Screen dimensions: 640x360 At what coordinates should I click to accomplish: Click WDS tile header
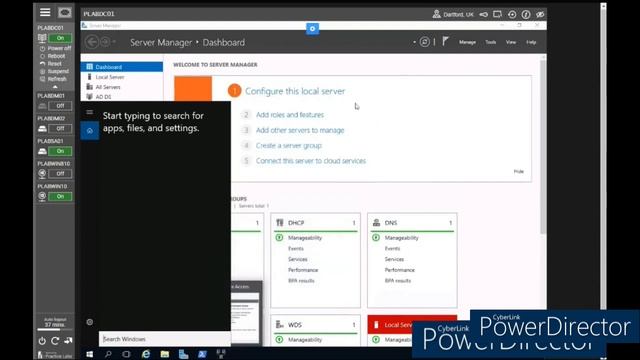pos(316,325)
